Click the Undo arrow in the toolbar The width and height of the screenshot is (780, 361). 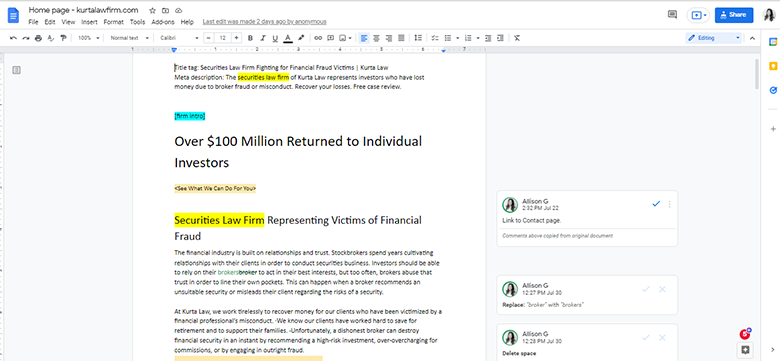tap(13, 38)
